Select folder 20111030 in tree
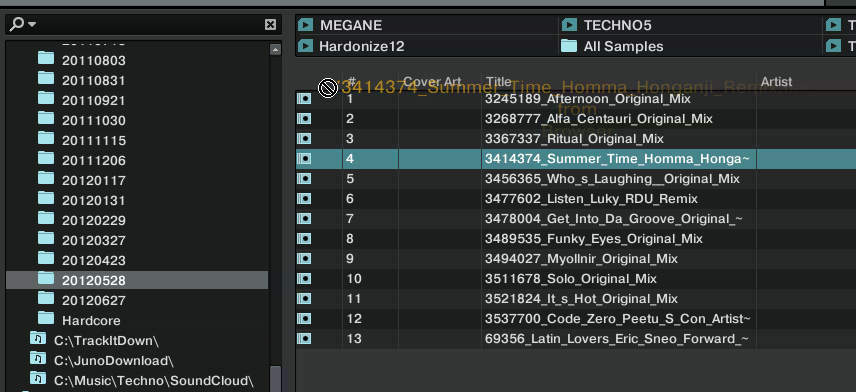 tap(93, 120)
